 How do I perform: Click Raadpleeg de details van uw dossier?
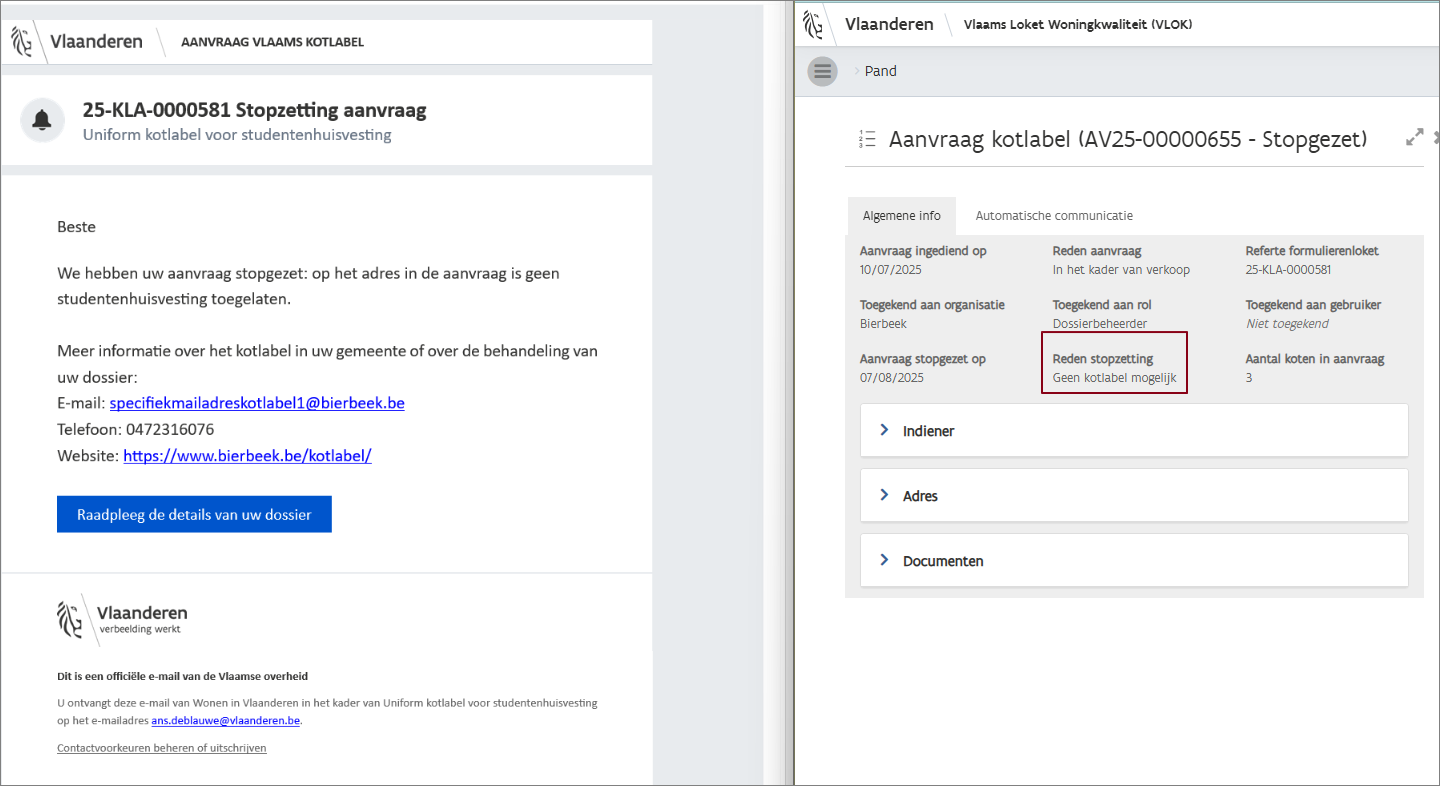(x=194, y=515)
